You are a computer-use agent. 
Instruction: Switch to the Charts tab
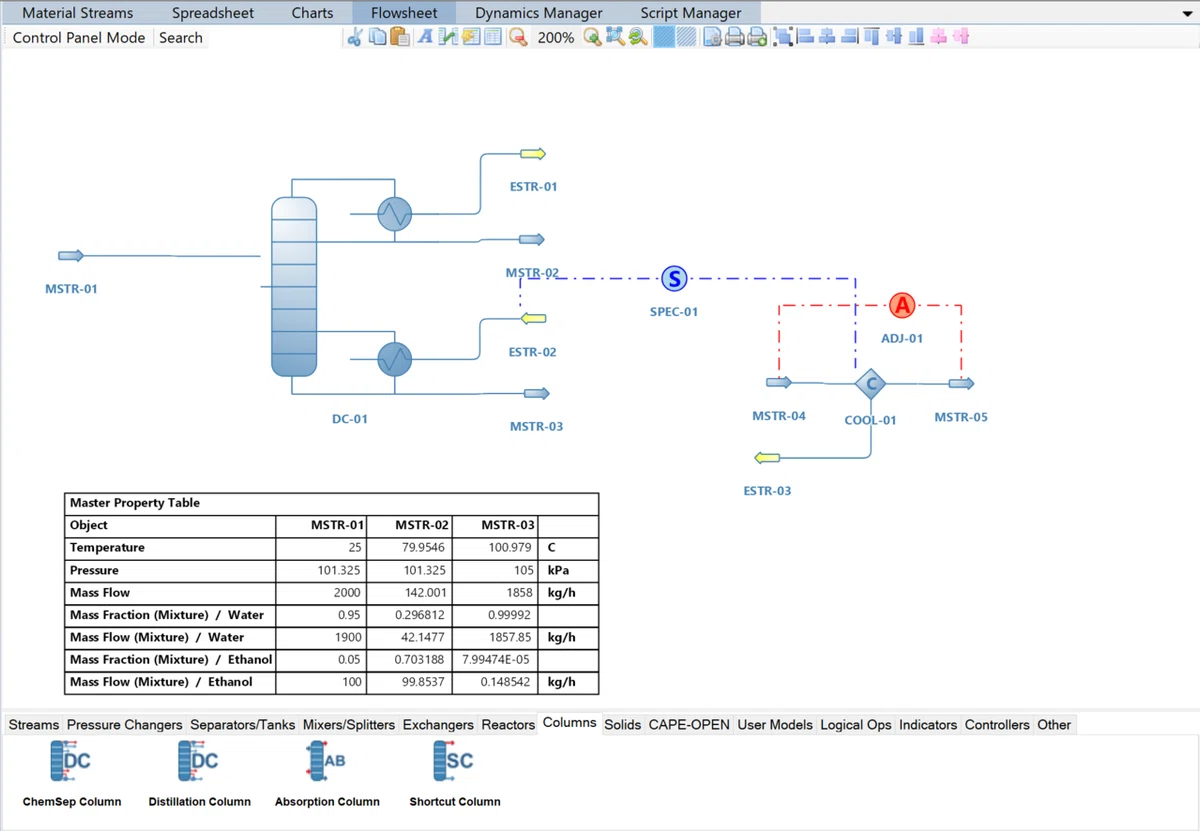(313, 13)
